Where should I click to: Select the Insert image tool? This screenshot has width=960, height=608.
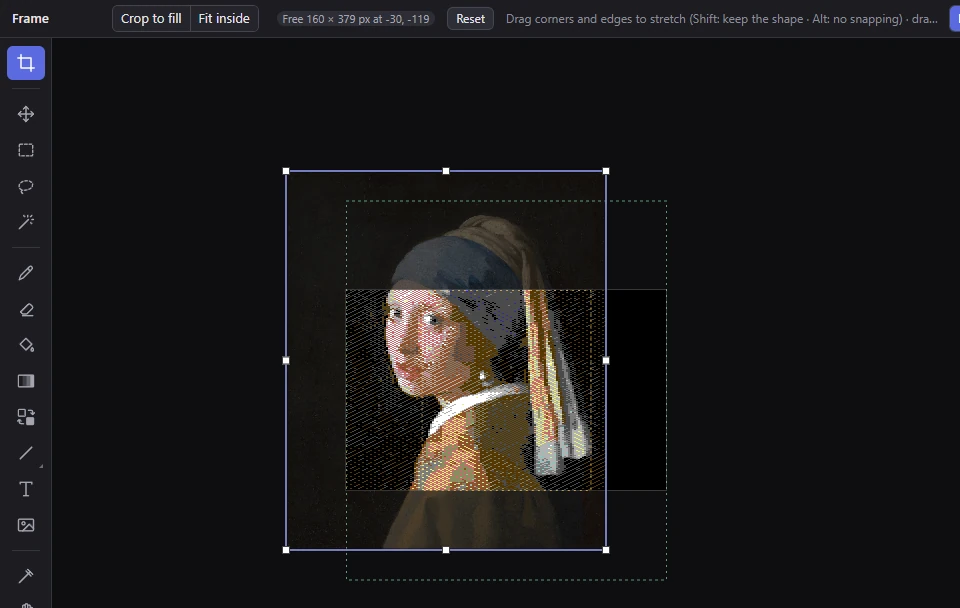pyautogui.click(x=26, y=525)
